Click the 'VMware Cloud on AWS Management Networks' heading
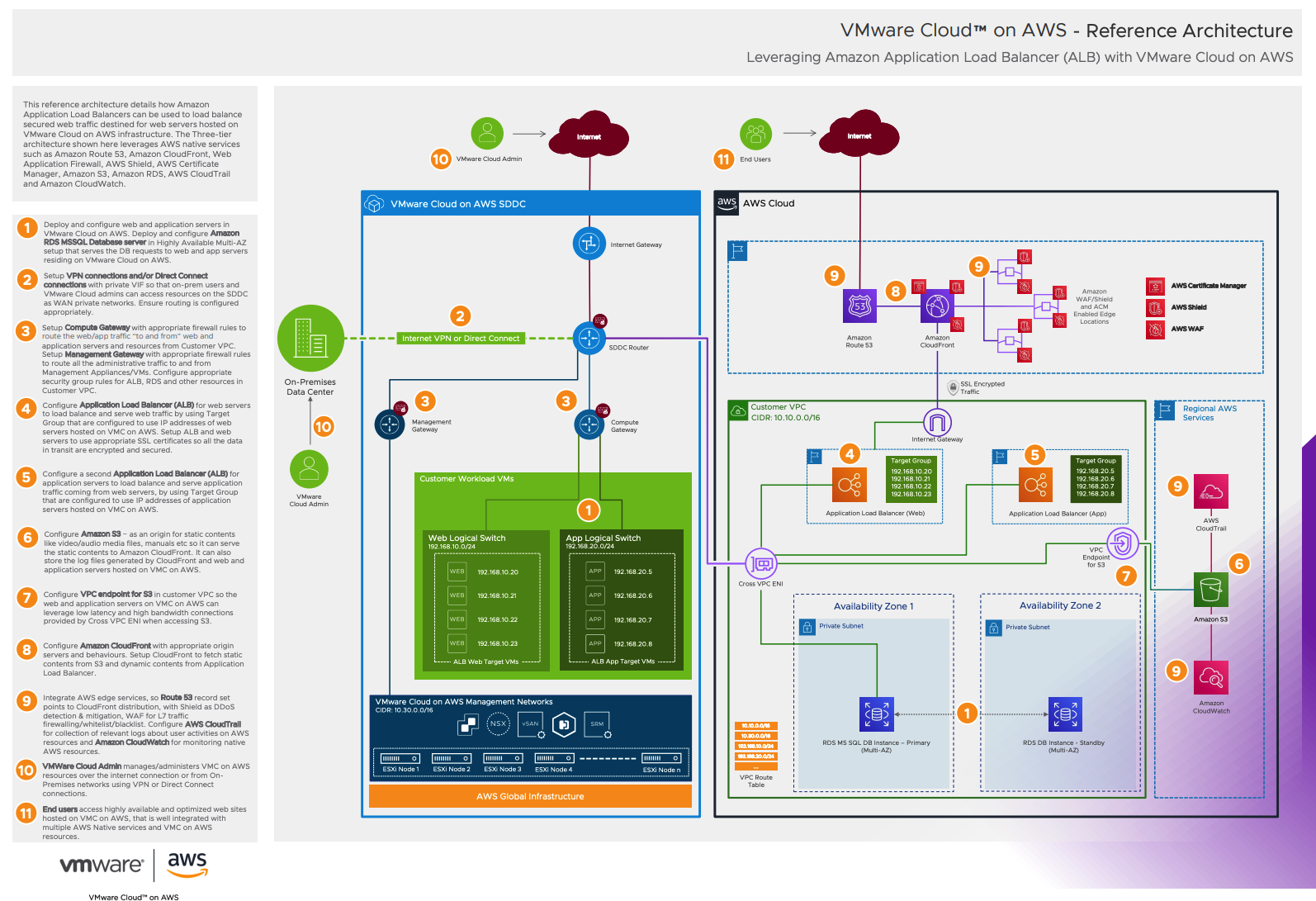Screen dimensions: 1316x901 (x=464, y=702)
